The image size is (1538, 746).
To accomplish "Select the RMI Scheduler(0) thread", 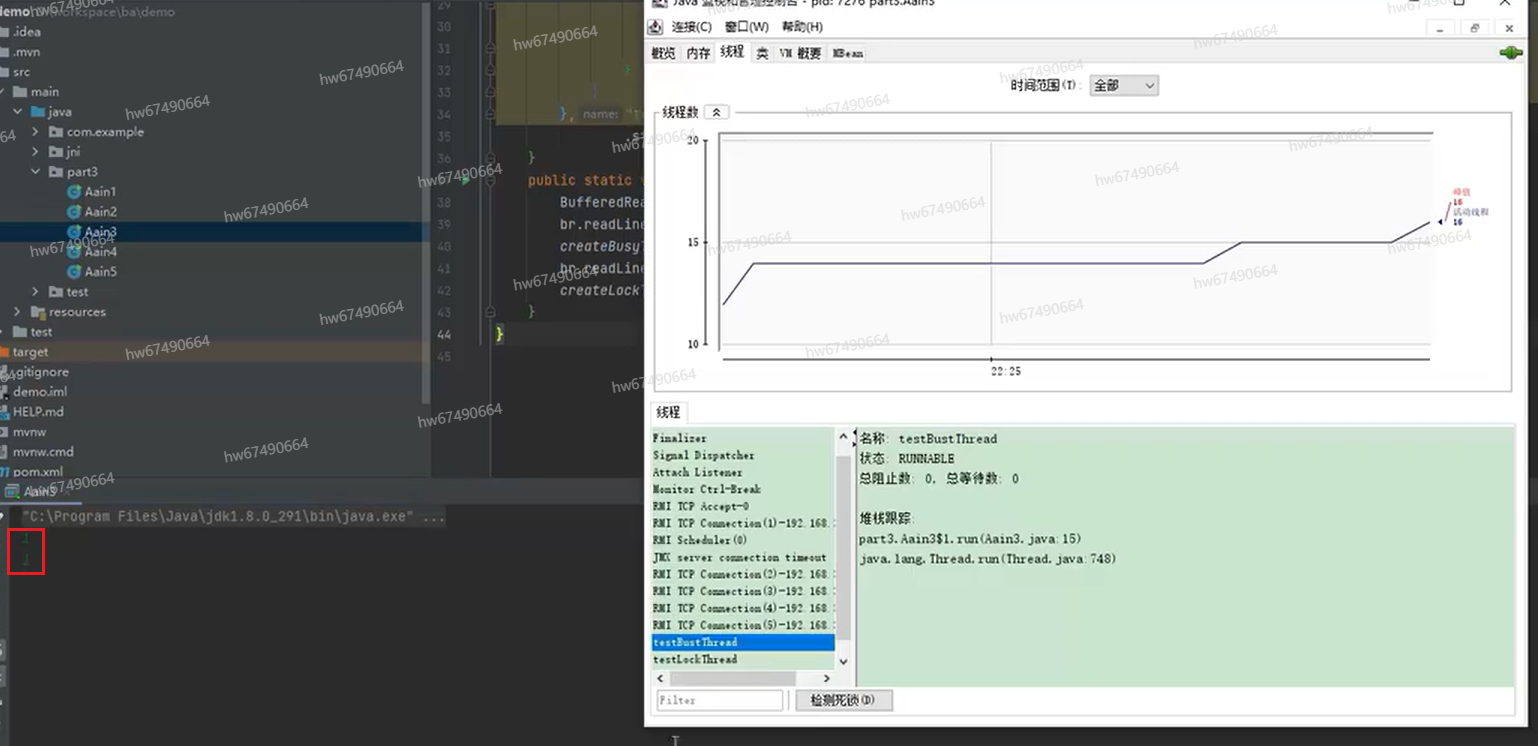I will point(742,541).
